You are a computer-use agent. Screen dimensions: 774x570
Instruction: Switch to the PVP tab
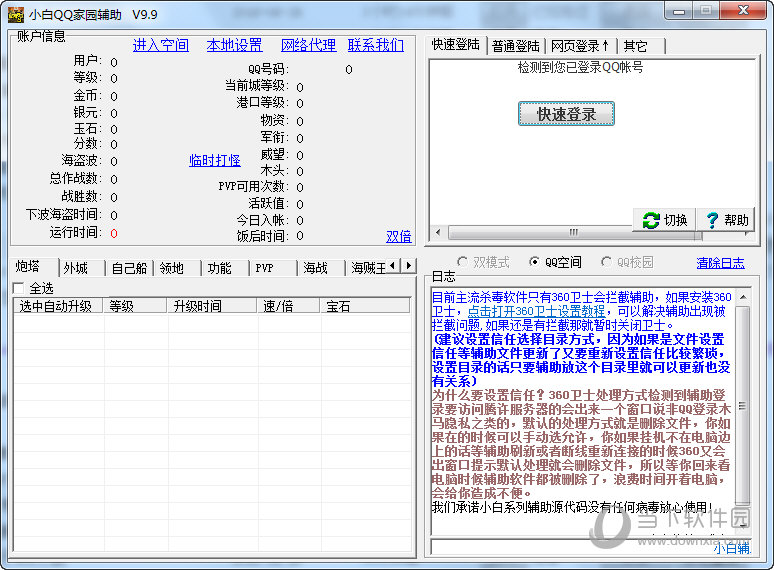(273, 268)
